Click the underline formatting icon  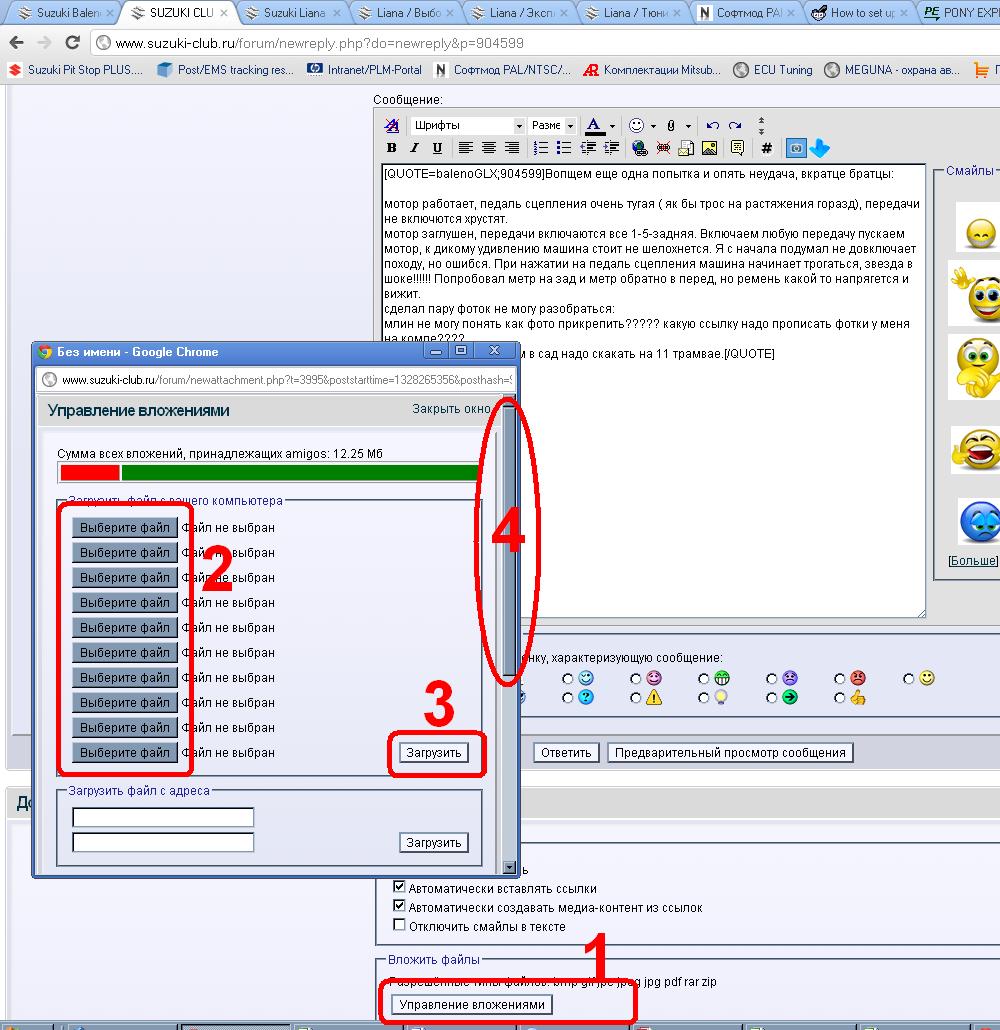437,148
